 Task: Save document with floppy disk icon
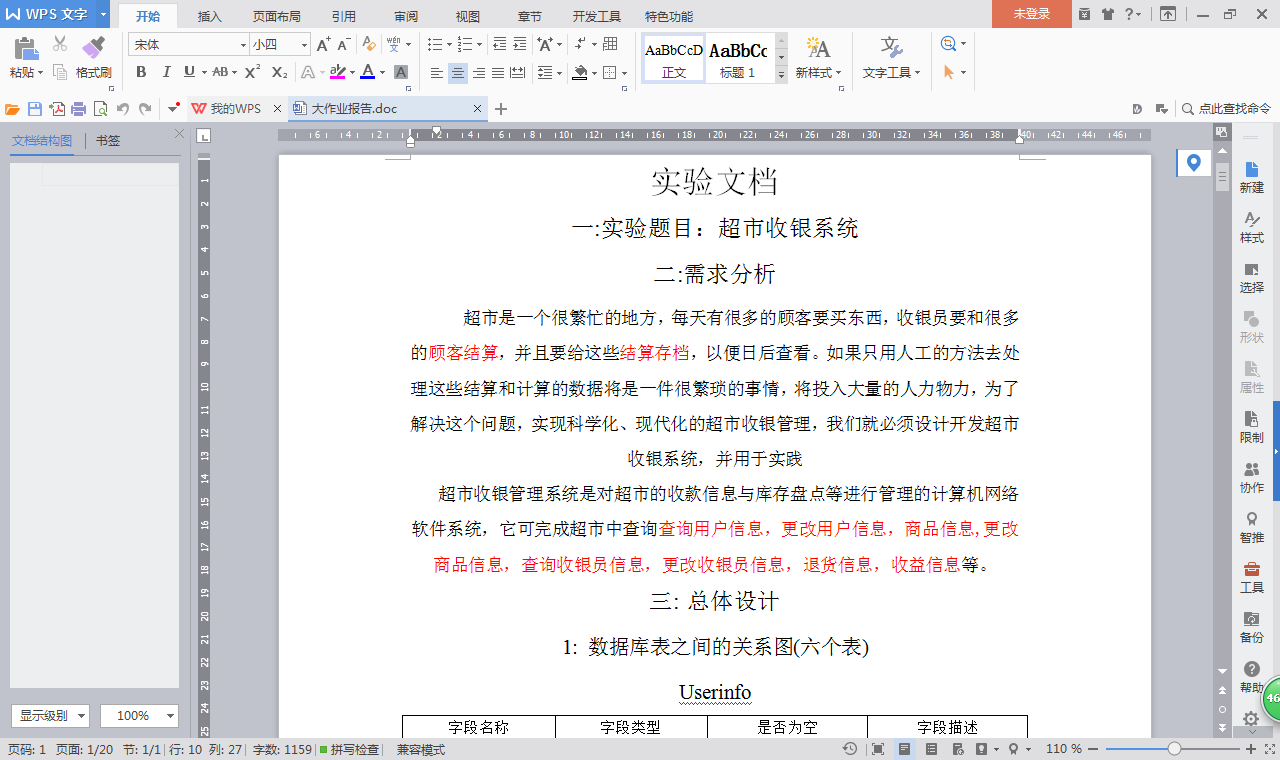[35, 109]
